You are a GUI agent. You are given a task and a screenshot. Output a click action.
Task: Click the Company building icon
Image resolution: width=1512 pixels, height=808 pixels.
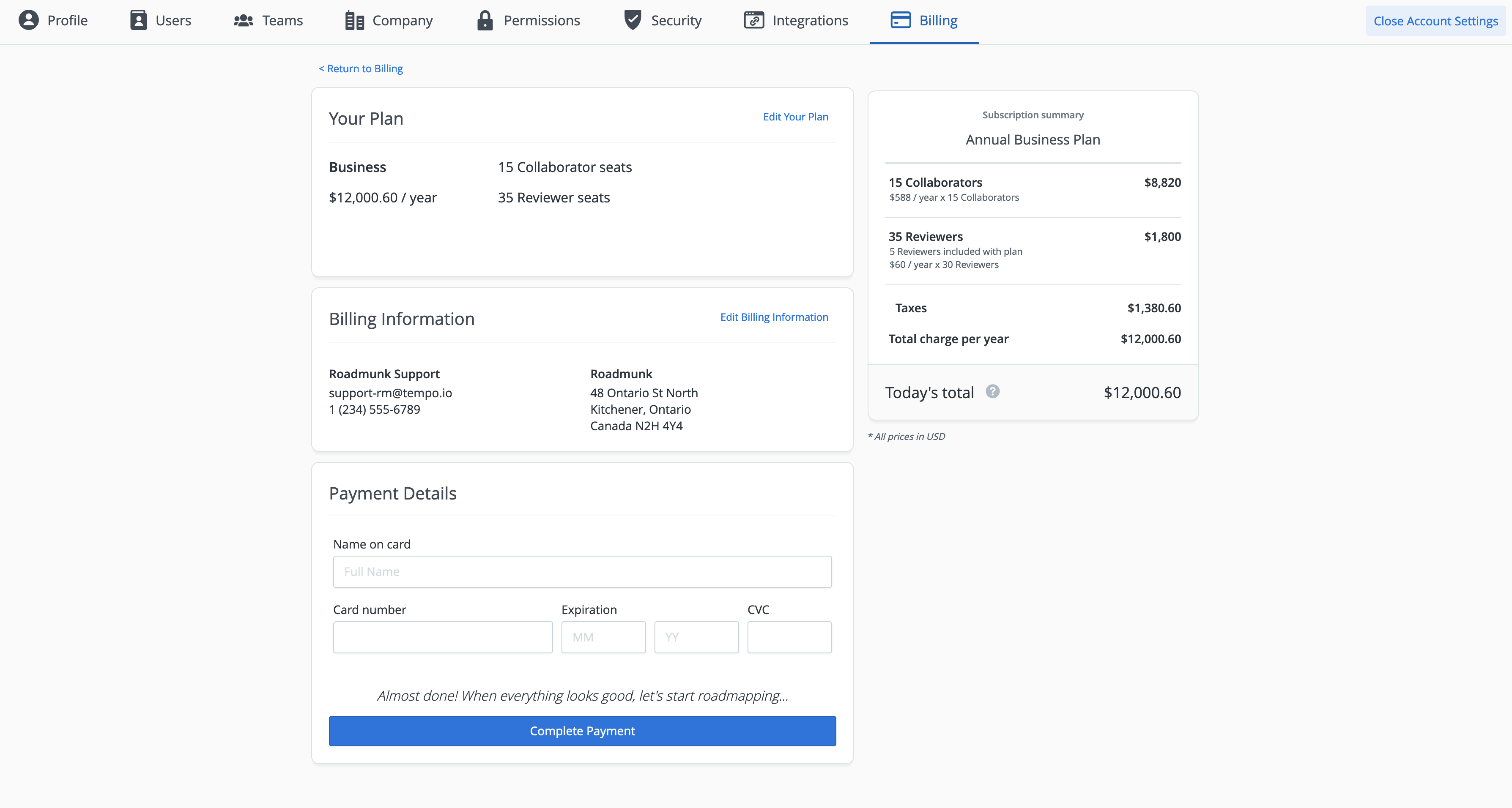(x=354, y=21)
